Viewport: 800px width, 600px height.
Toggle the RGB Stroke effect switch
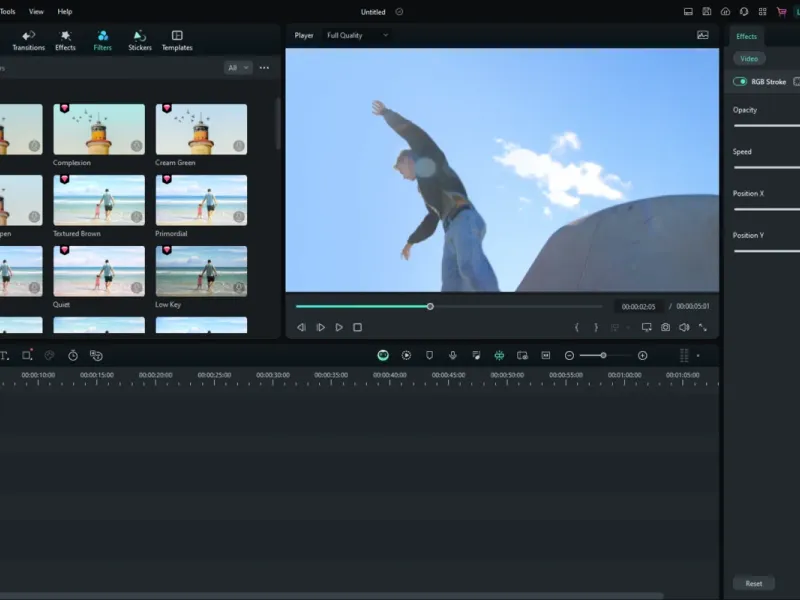coord(740,82)
